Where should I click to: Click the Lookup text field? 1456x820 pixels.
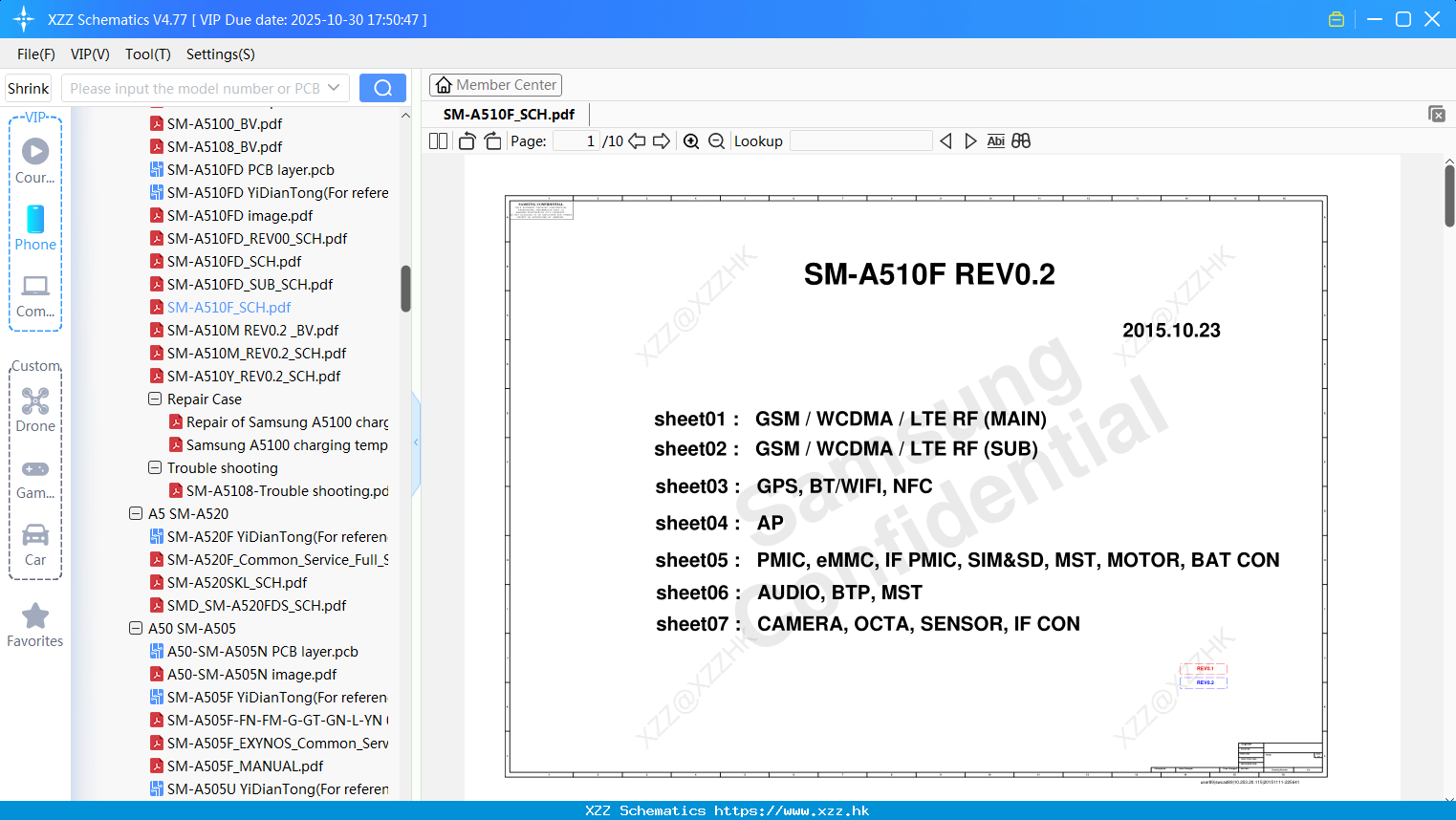coord(861,141)
